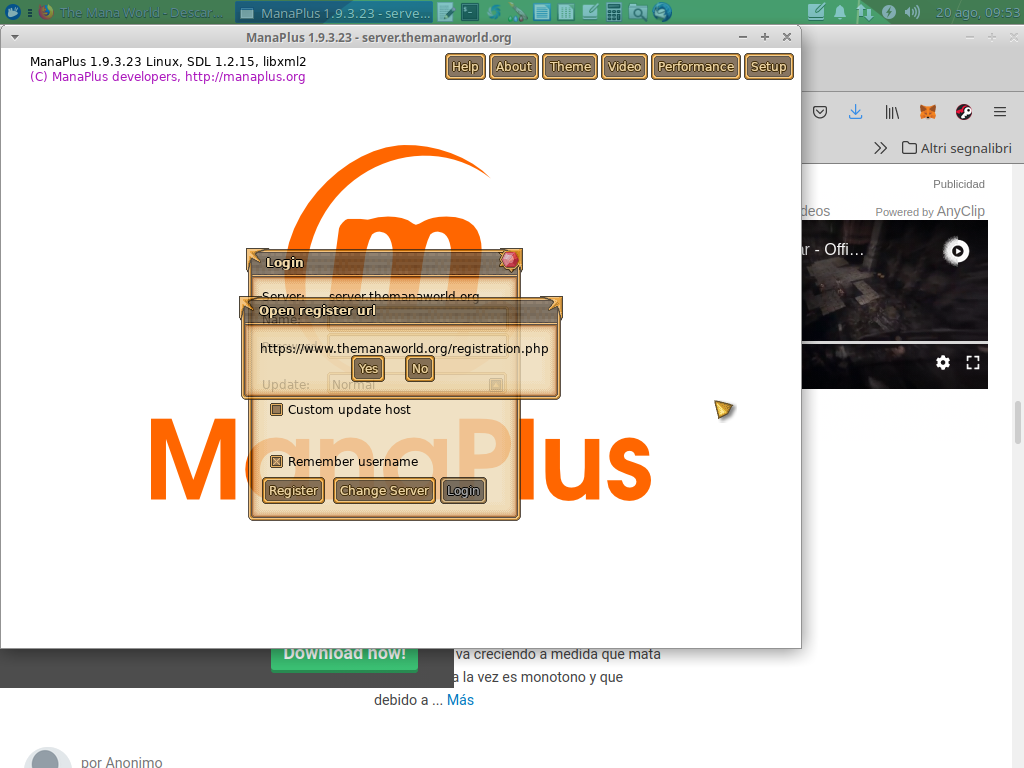The image size is (1024, 768).
Task: Launch Thunderbird mail from panel
Action: point(662,12)
